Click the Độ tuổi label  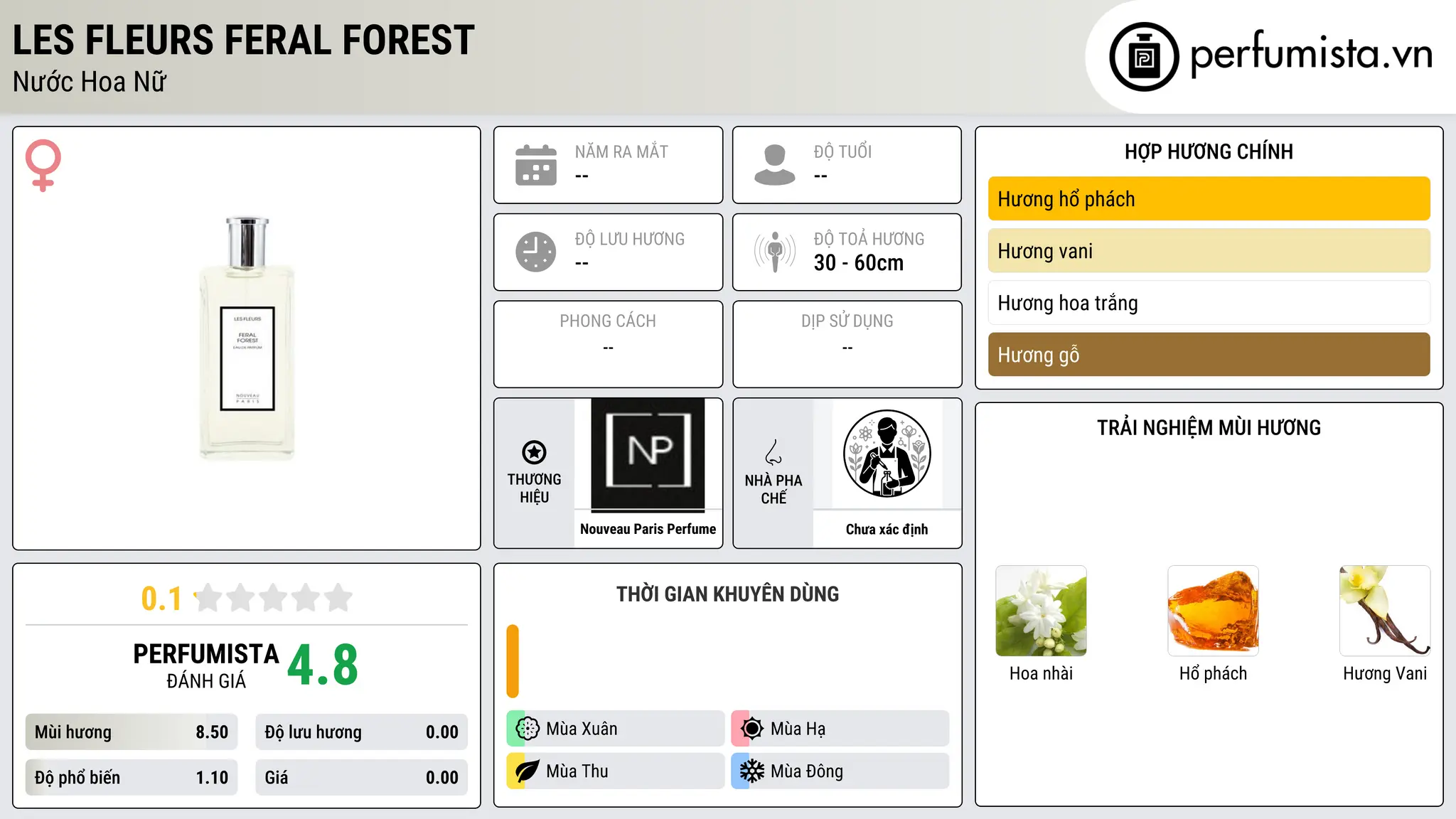842,151
